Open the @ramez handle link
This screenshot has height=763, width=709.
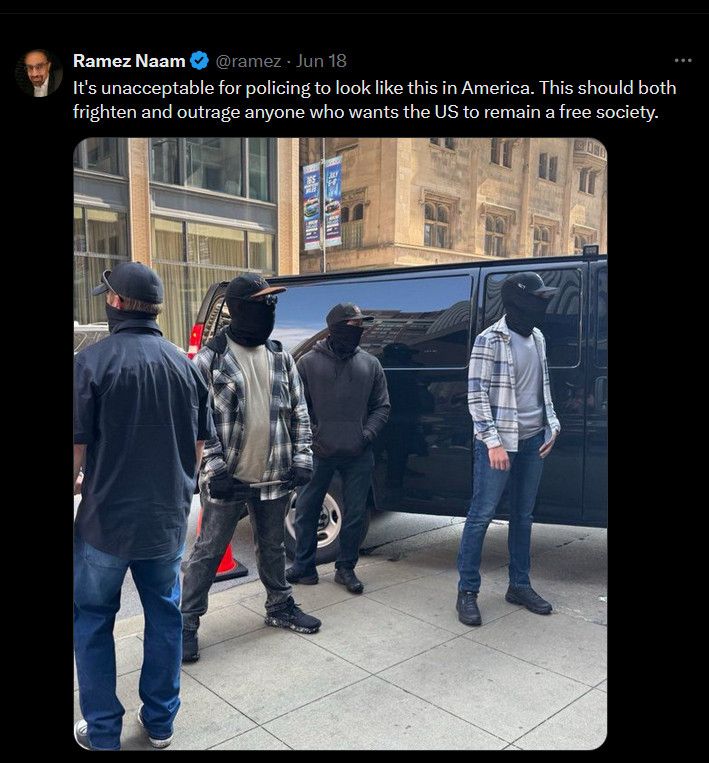pos(248,61)
